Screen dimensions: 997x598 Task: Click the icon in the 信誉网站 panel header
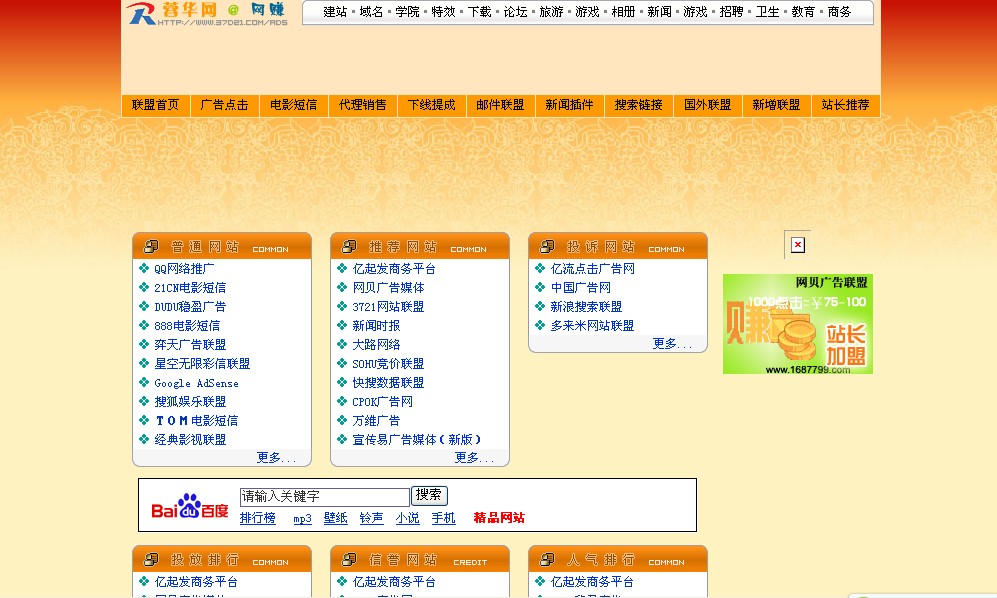point(349,559)
